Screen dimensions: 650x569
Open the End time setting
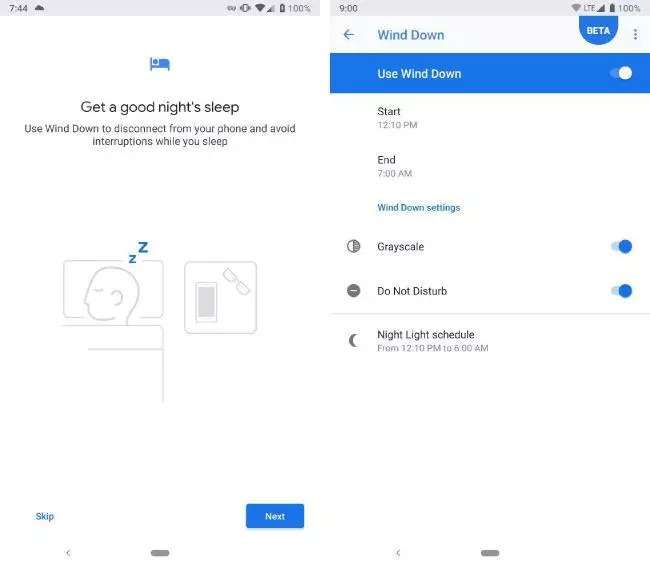tap(490, 166)
